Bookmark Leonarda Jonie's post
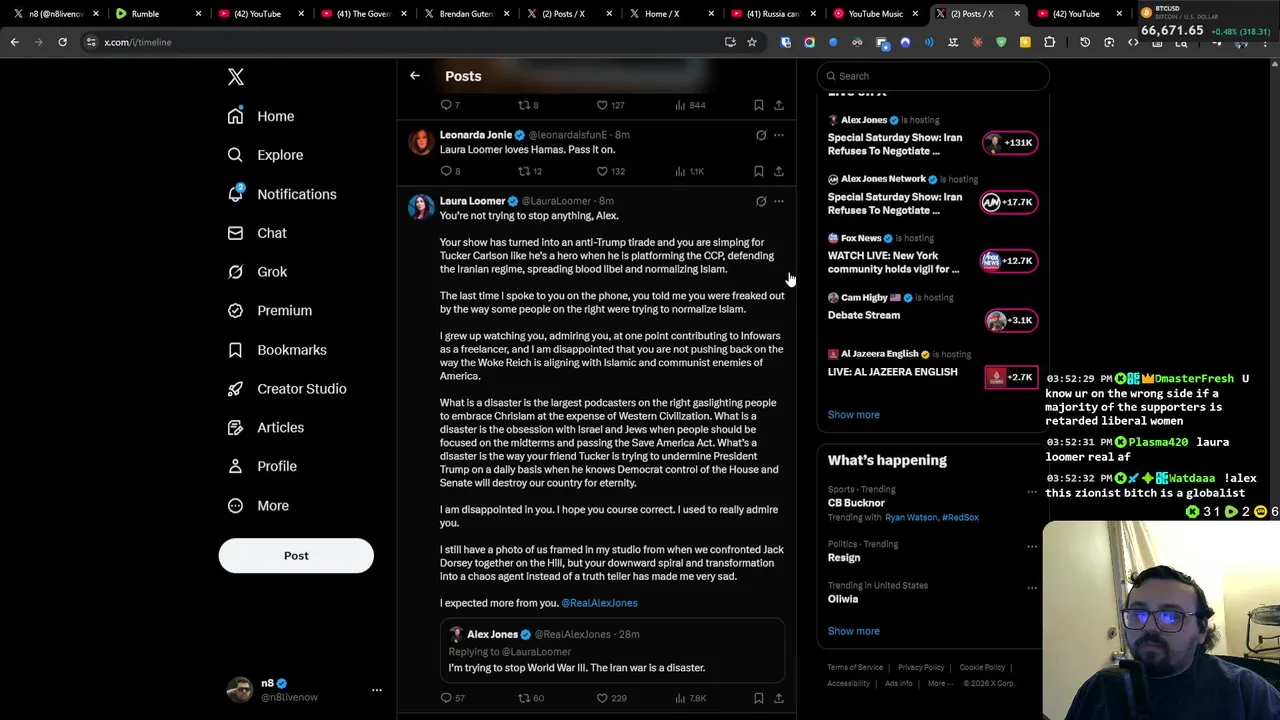The height and width of the screenshot is (720, 1280). (x=759, y=171)
